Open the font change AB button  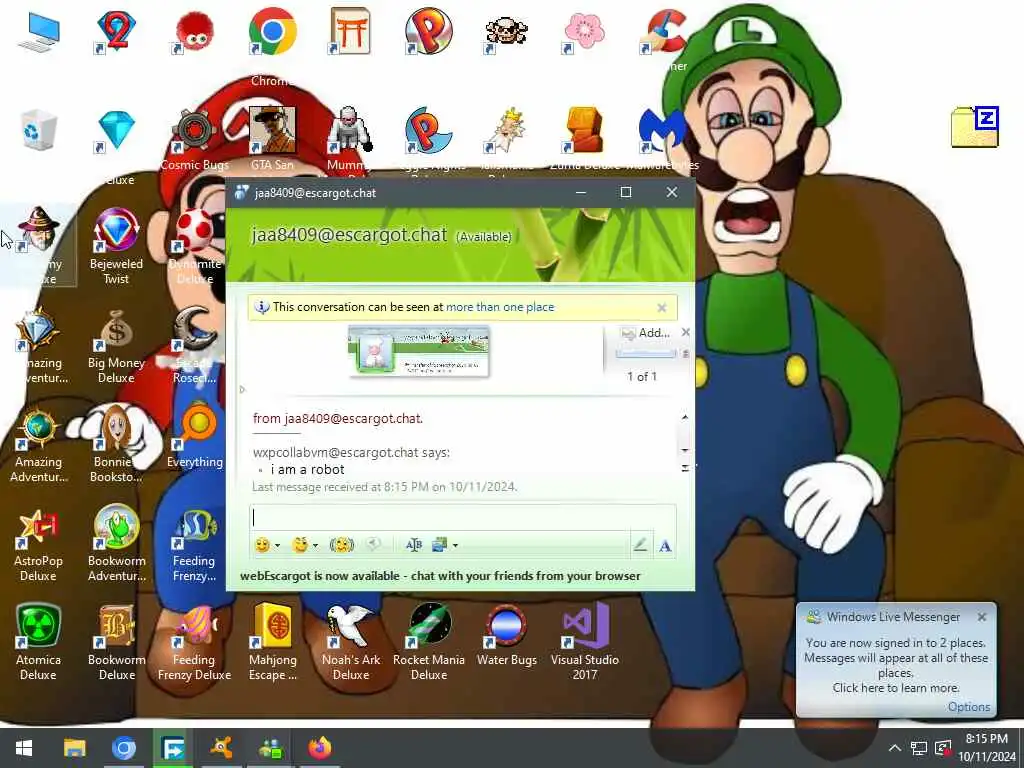coord(413,545)
